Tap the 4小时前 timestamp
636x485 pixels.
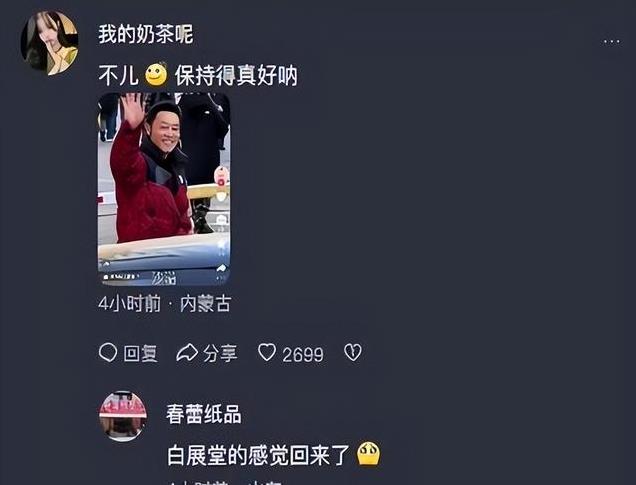tap(129, 304)
